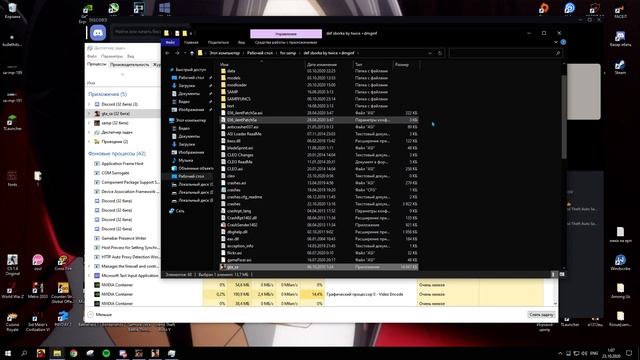Click the Back arrow in Explorer
Image resolution: width=640 pixels, height=360 pixels.
click(167, 53)
